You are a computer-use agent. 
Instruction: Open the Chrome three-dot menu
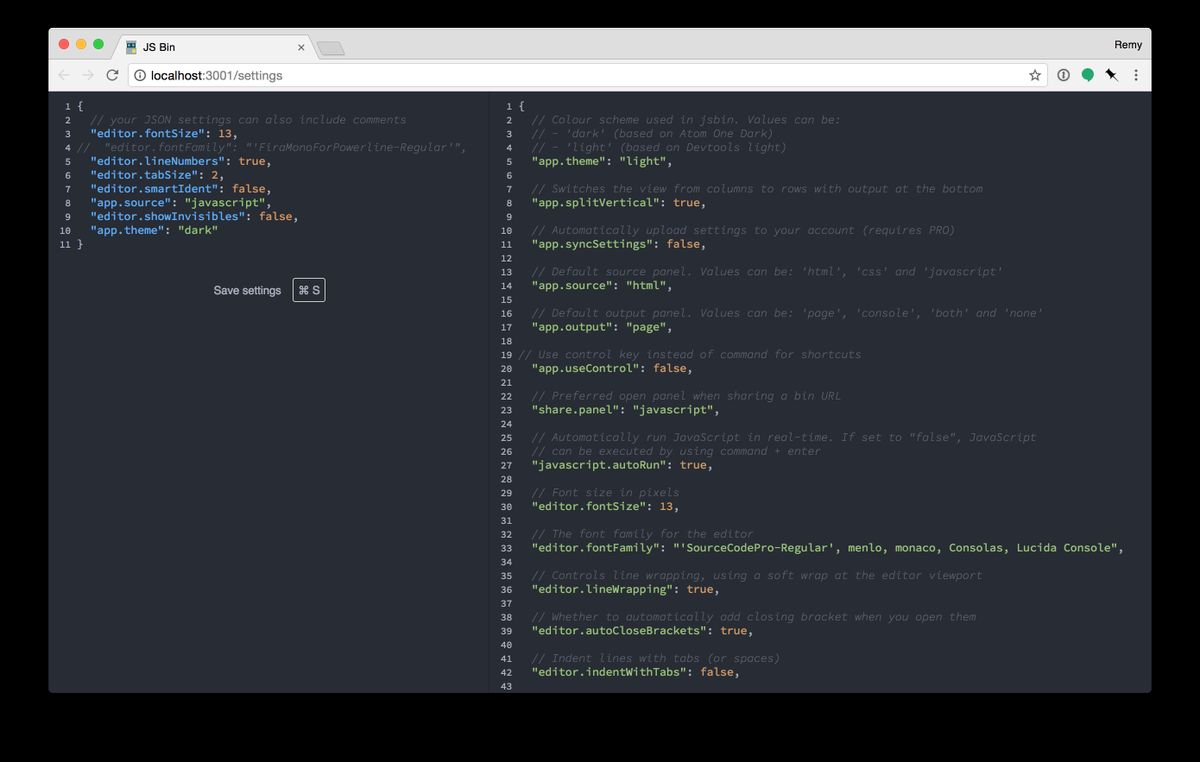1136,75
